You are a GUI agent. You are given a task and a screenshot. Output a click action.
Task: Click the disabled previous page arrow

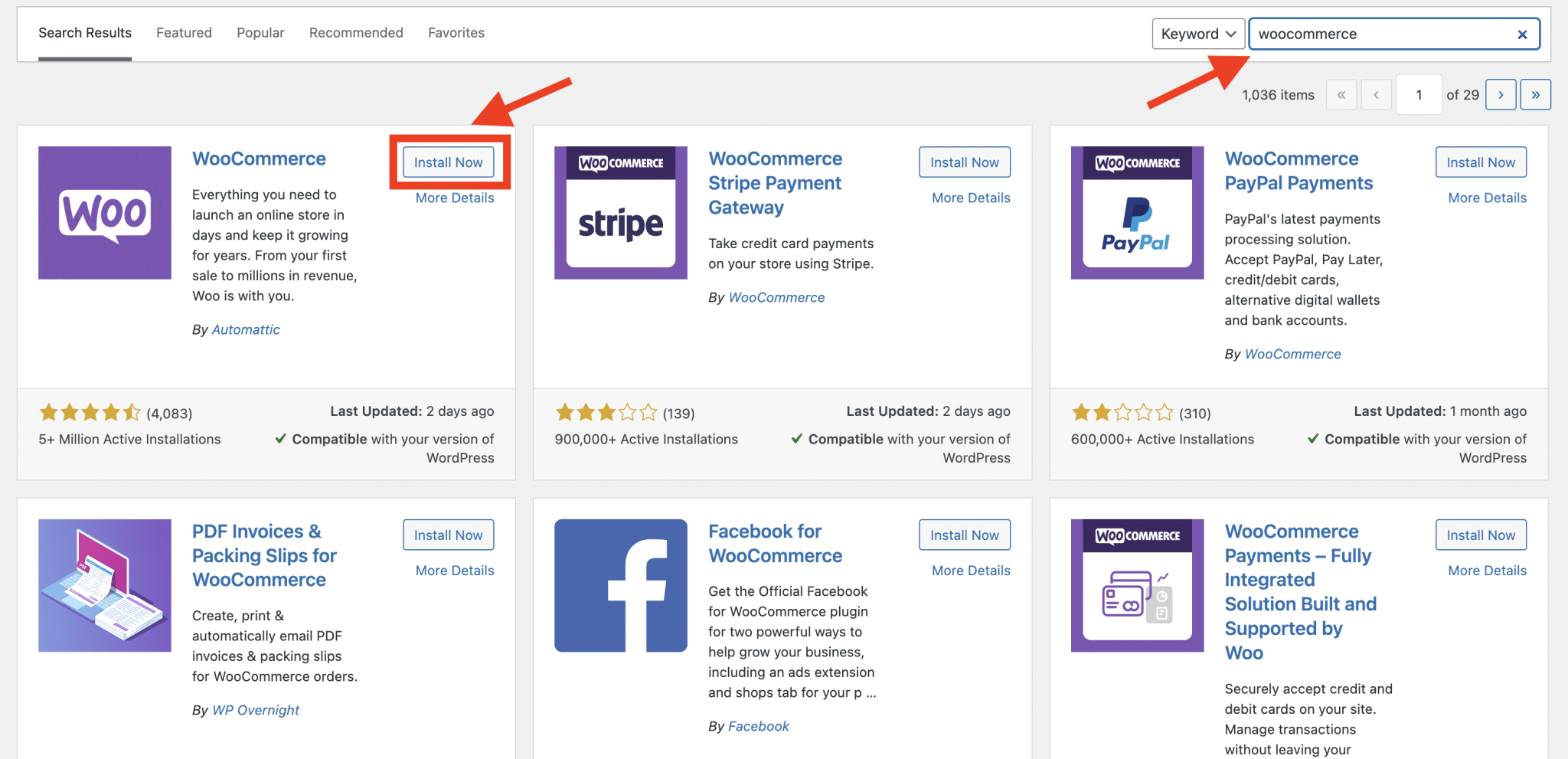(1376, 95)
